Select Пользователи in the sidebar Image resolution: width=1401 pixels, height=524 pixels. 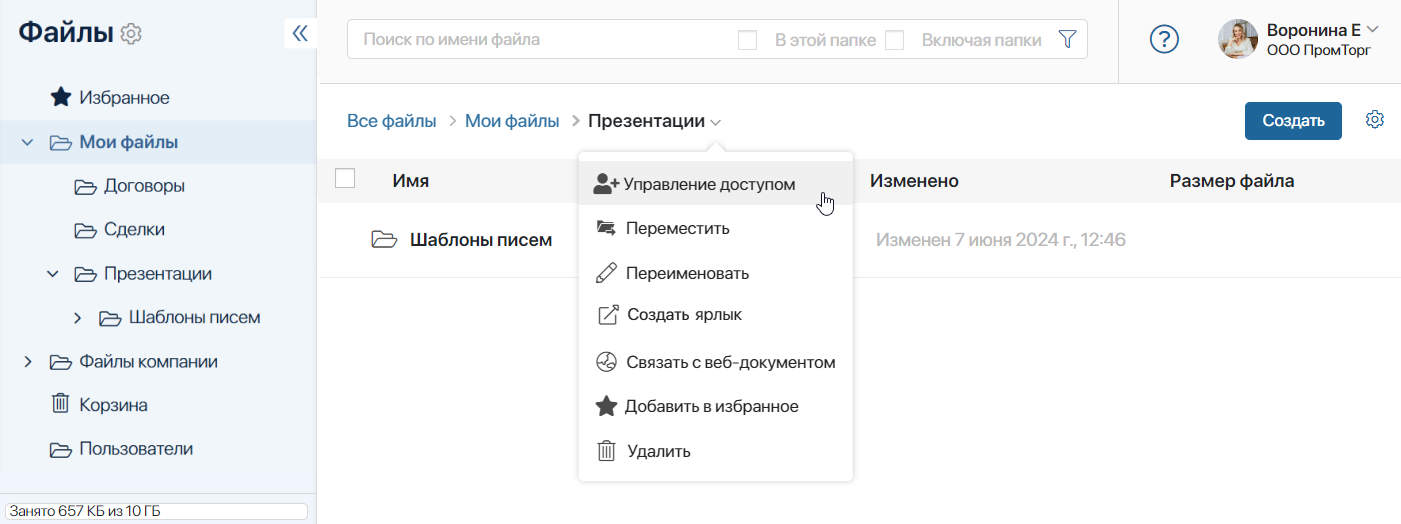[x=136, y=449]
